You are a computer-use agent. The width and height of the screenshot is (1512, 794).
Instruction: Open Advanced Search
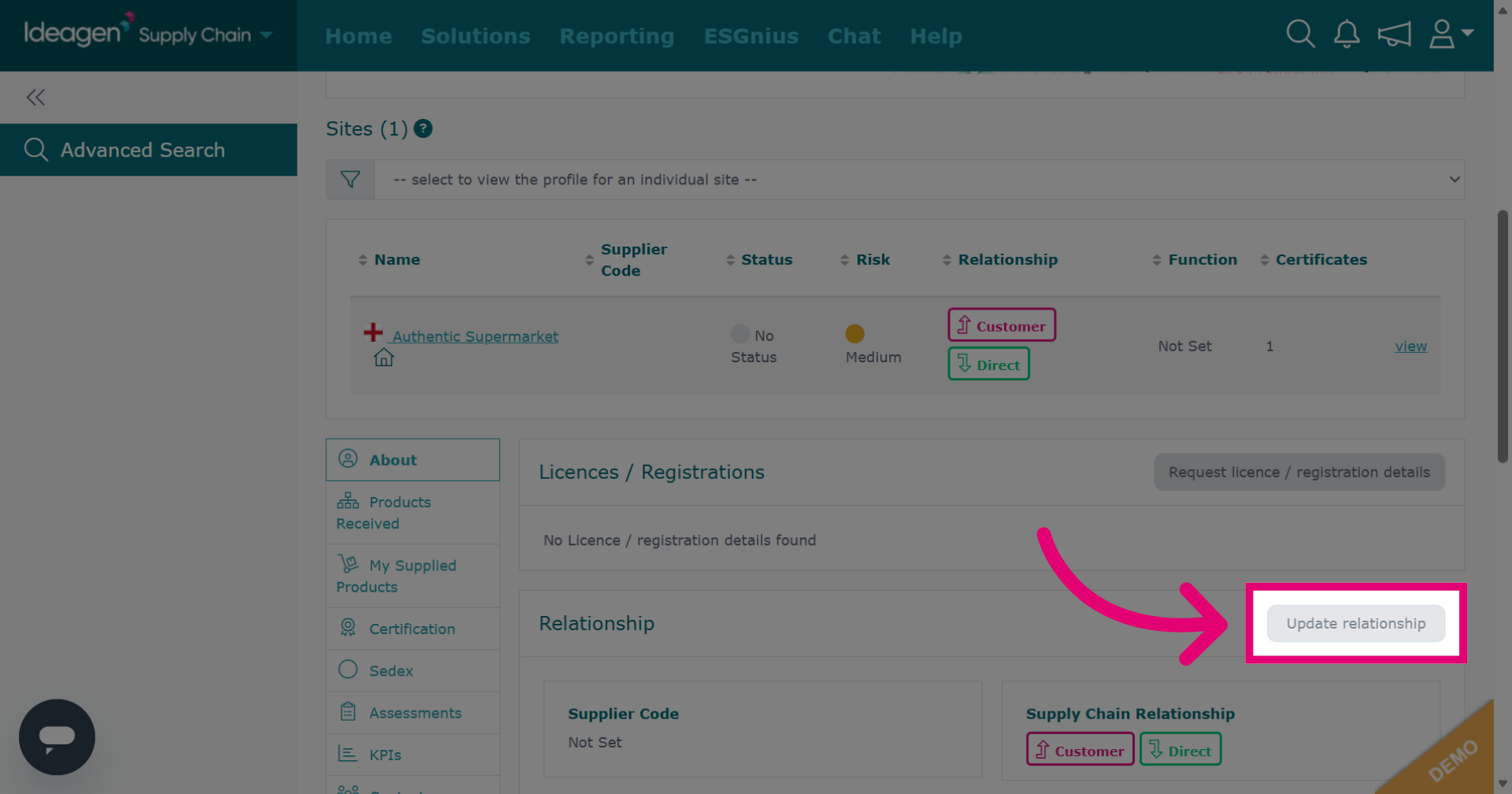(148, 150)
